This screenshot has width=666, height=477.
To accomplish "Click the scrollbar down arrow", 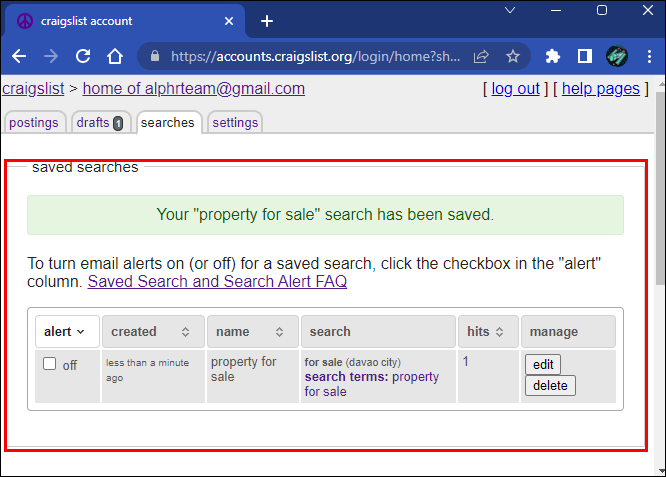I will click(x=660, y=471).
